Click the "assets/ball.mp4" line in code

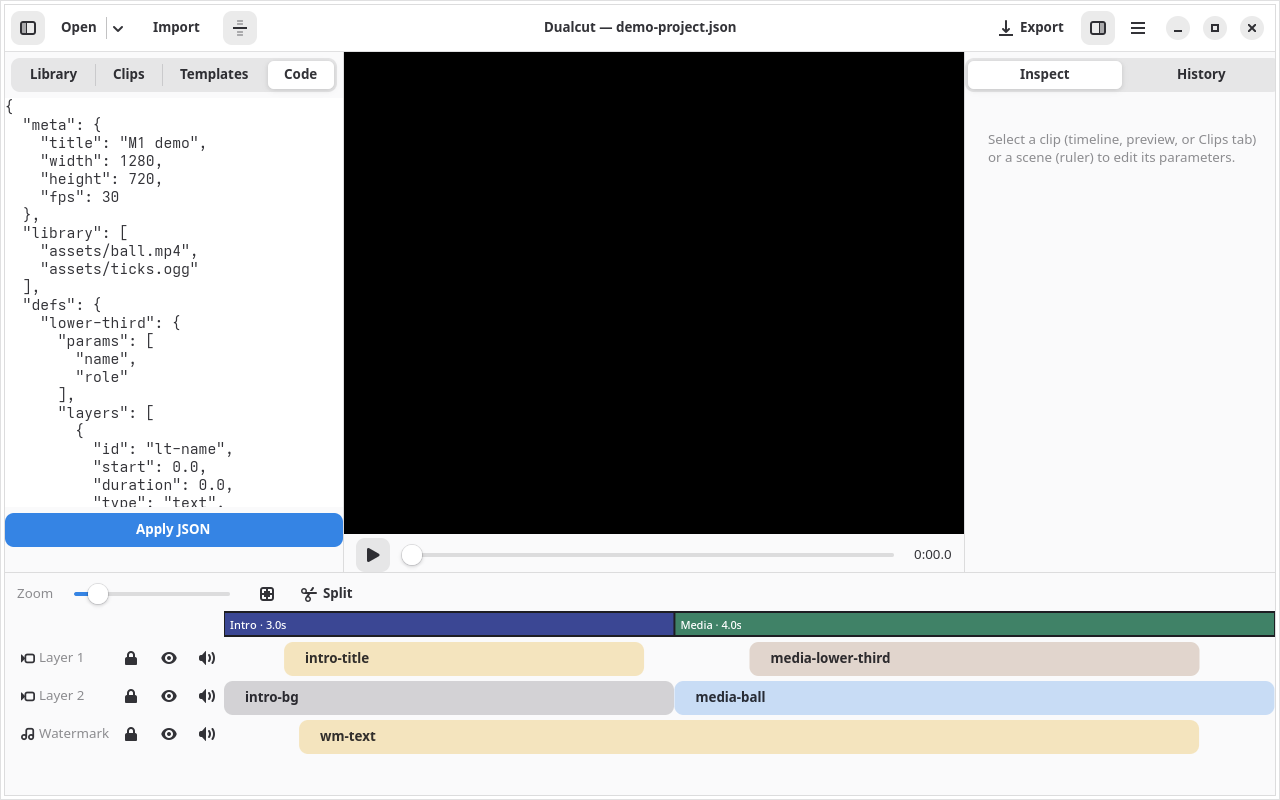[x=119, y=251]
